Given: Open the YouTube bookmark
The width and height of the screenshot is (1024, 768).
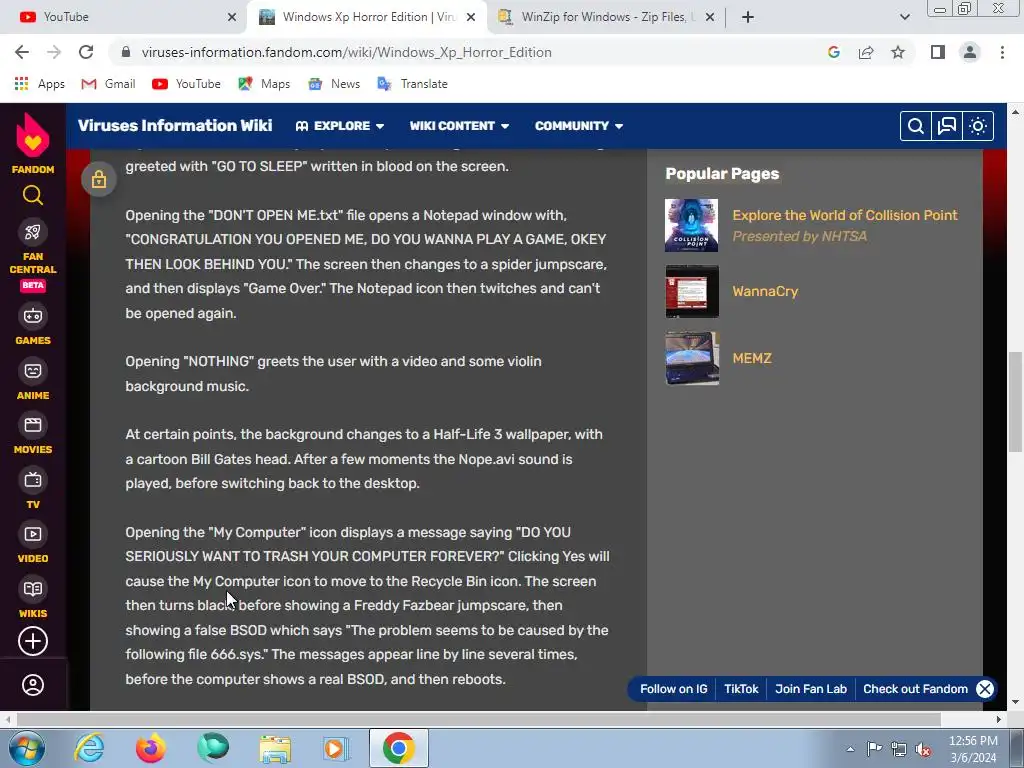Looking at the screenshot, I should 186,84.
